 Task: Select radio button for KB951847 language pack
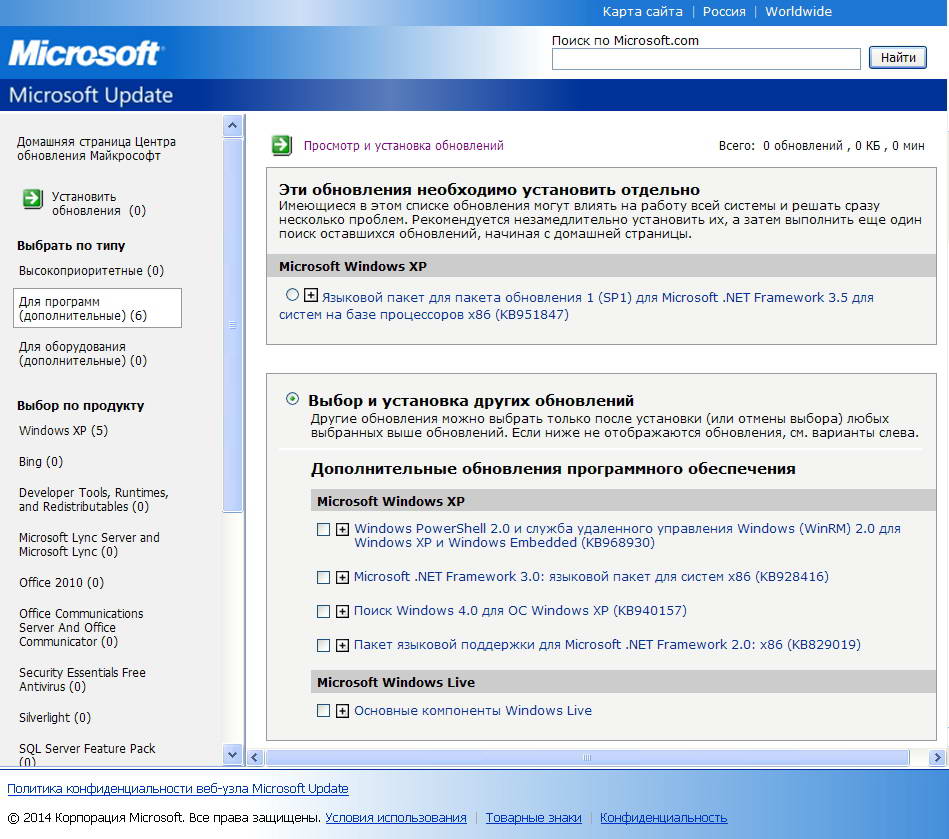click(x=292, y=295)
